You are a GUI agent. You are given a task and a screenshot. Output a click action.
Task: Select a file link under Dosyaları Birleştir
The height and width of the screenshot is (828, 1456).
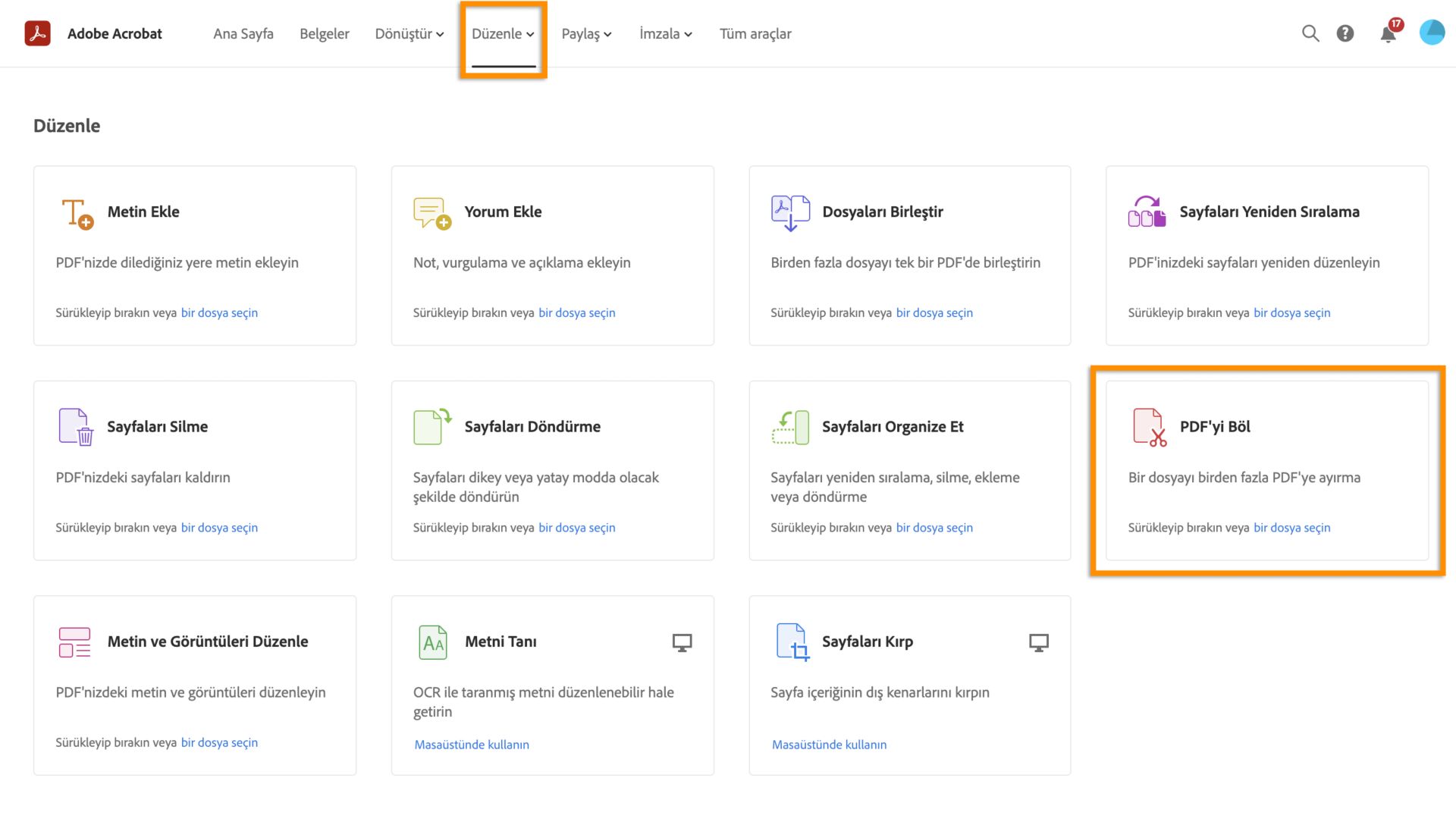pos(934,312)
